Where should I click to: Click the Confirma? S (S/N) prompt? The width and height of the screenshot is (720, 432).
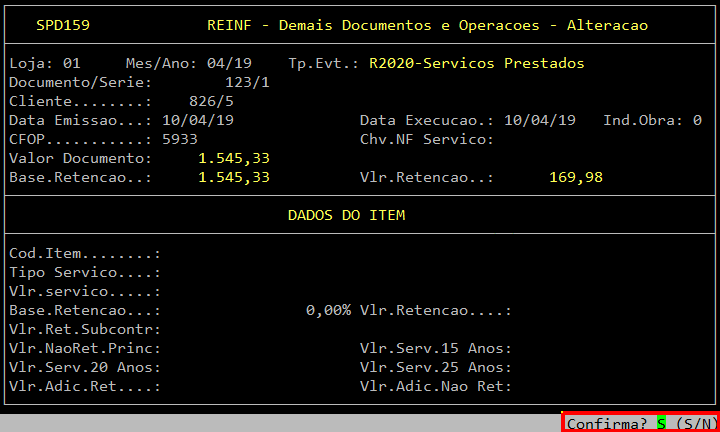[640, 423]
